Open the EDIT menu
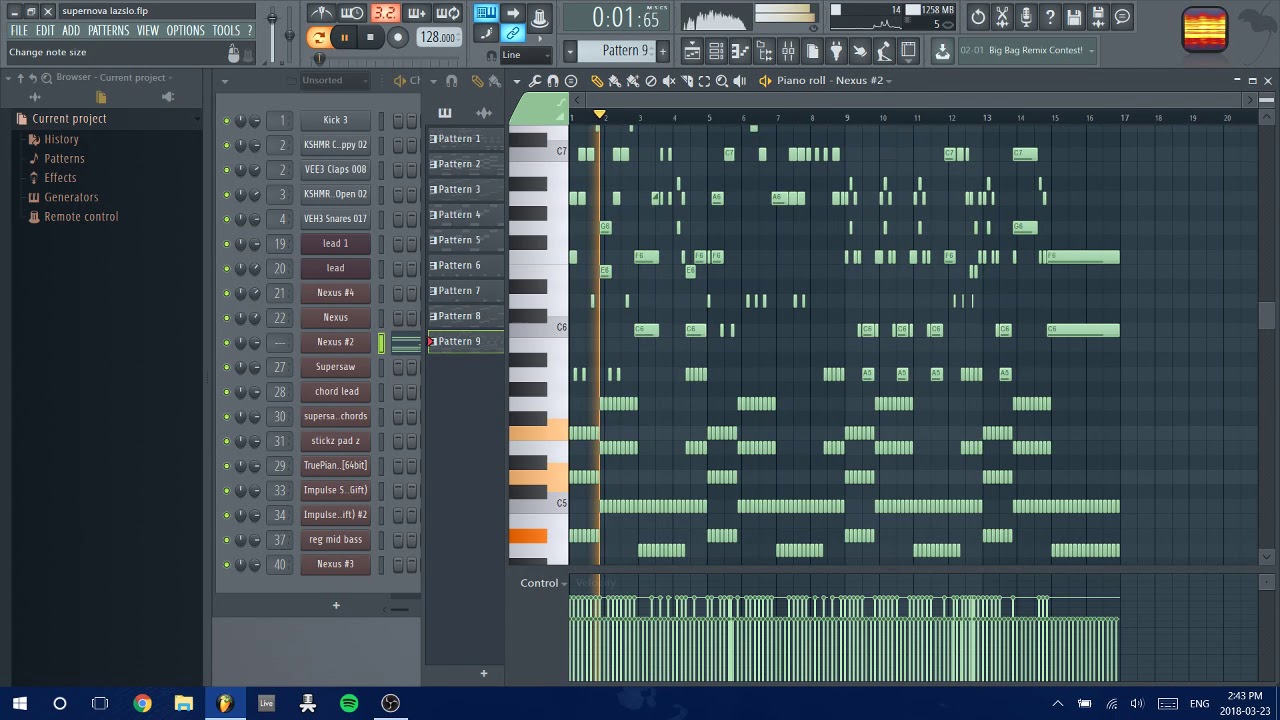1280x720 pixels. coord(45,31)
